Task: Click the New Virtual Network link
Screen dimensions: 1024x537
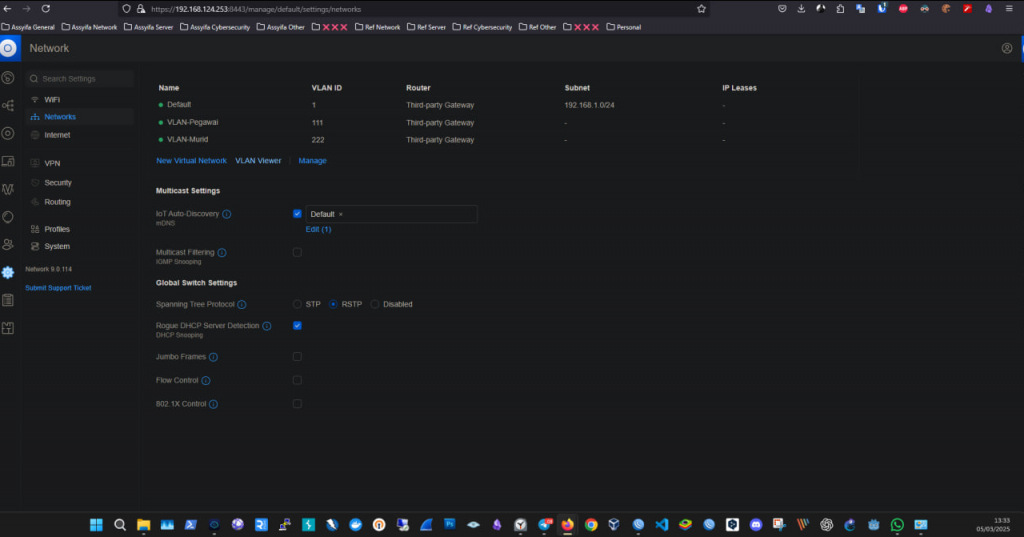Action: 191,160
